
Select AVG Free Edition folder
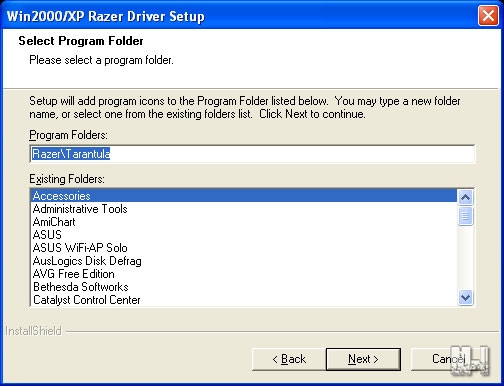click(244, 274)
